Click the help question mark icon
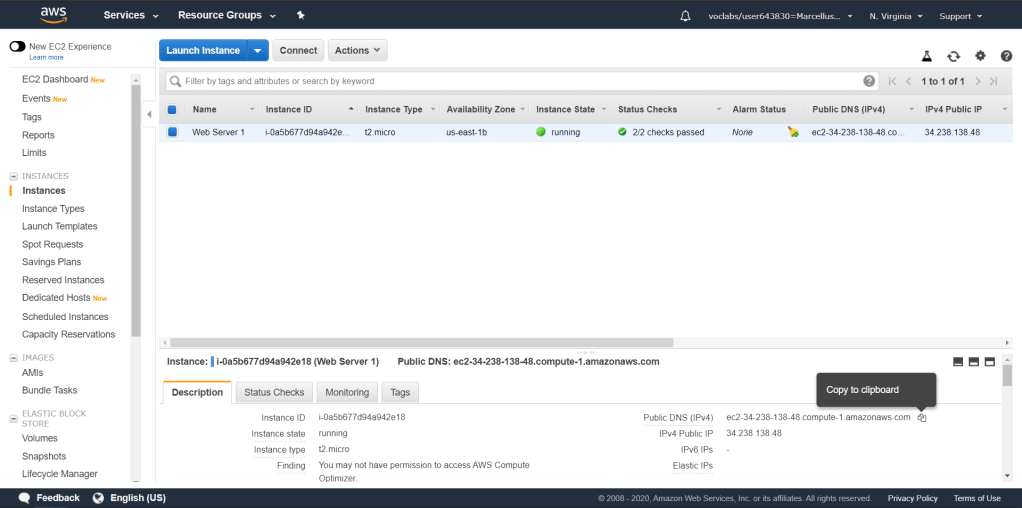The image size is (1022, 508). (x=1005, y=57)
